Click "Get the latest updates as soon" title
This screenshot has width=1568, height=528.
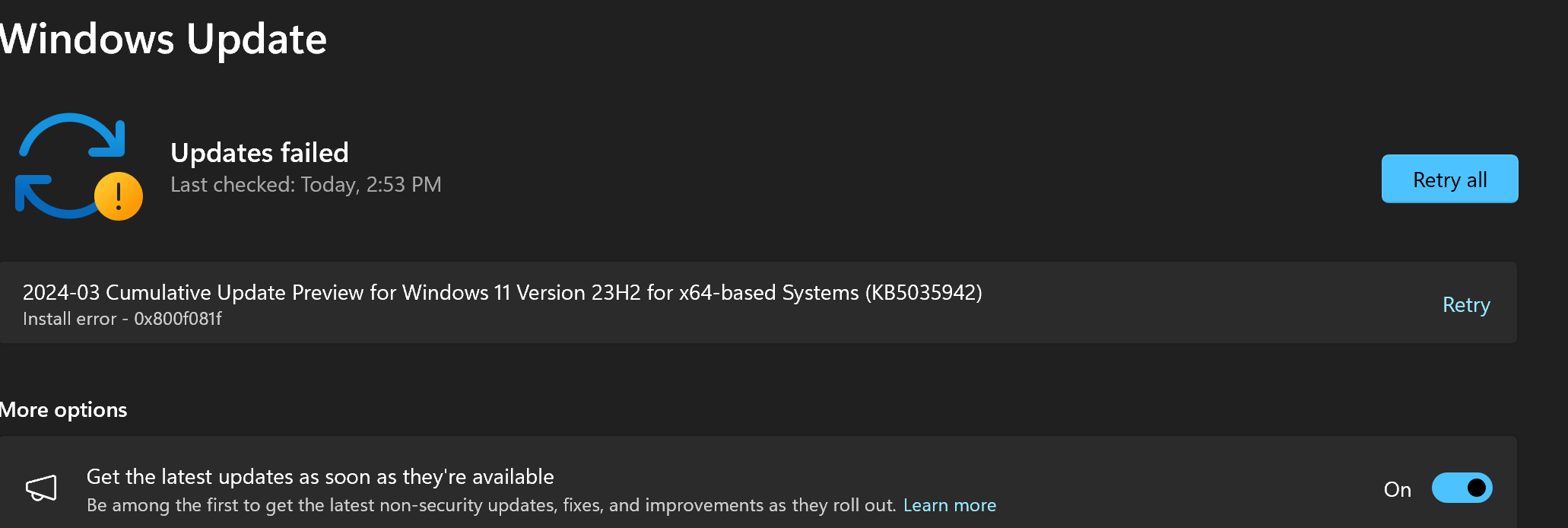pyautogui.click(x=320, y=477)
